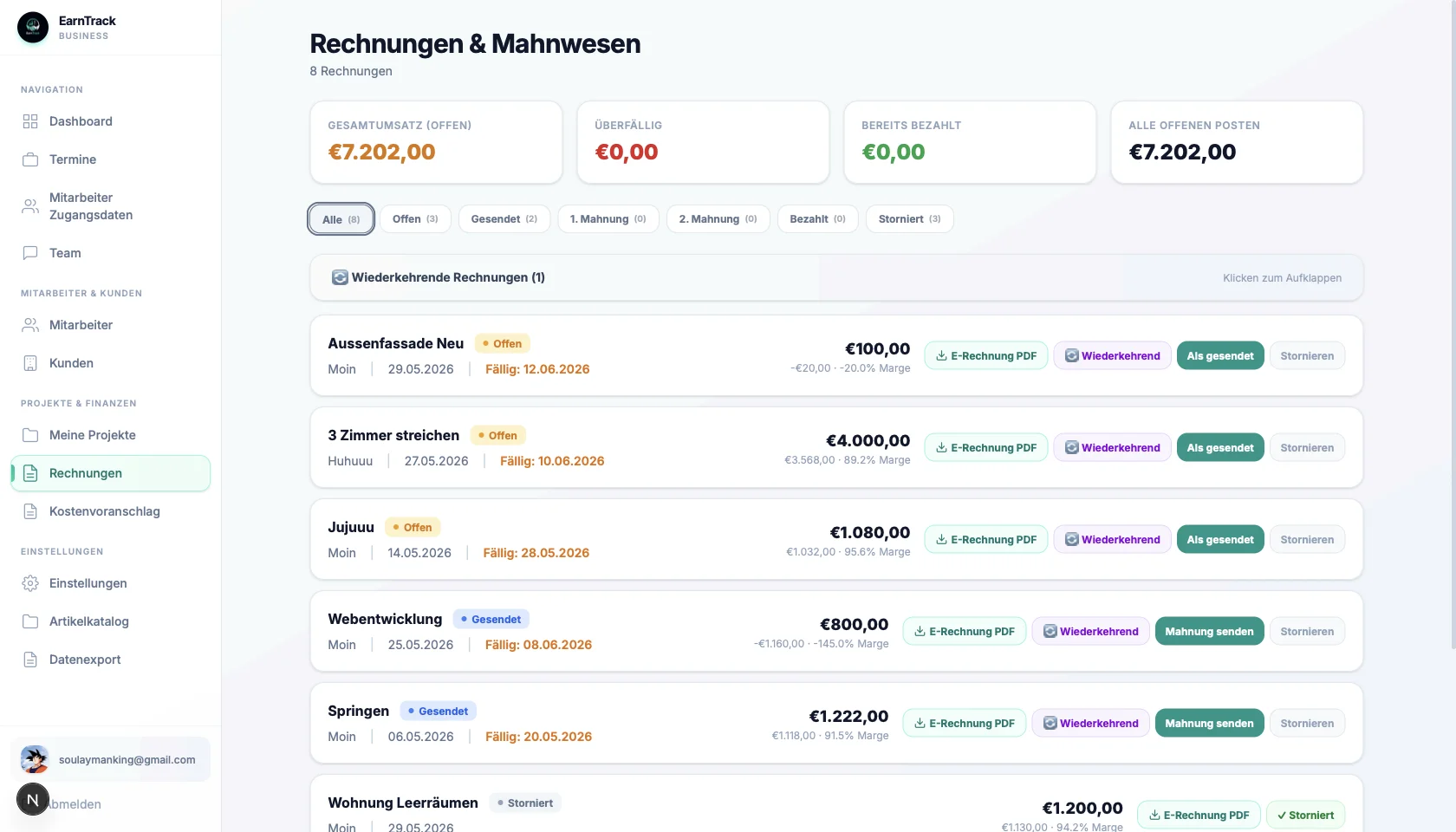Show 2. Mahnung invoices

pos(718,219)
